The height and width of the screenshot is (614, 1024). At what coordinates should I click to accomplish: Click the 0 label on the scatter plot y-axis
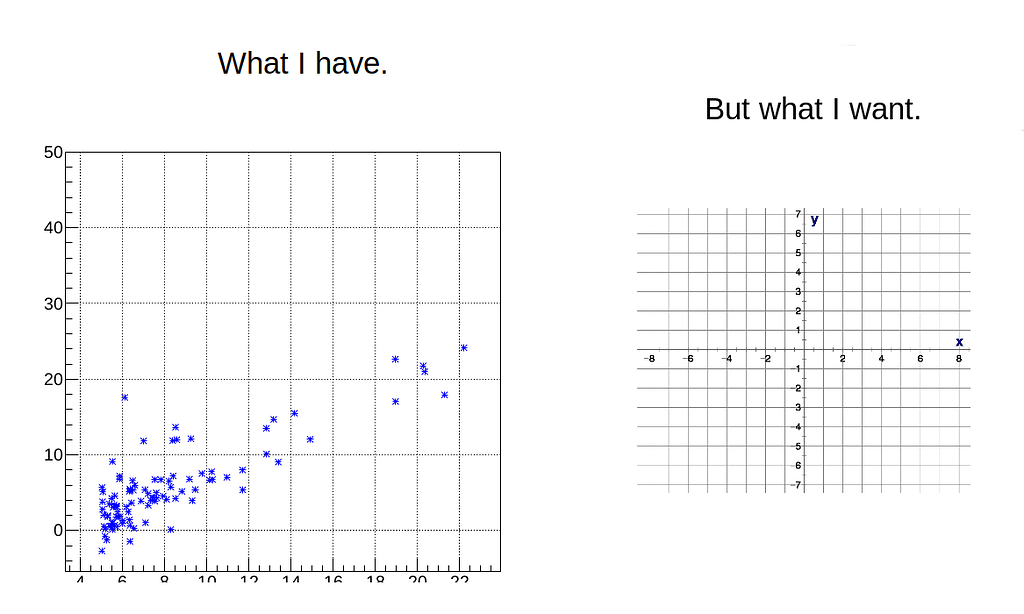(58, 530)
